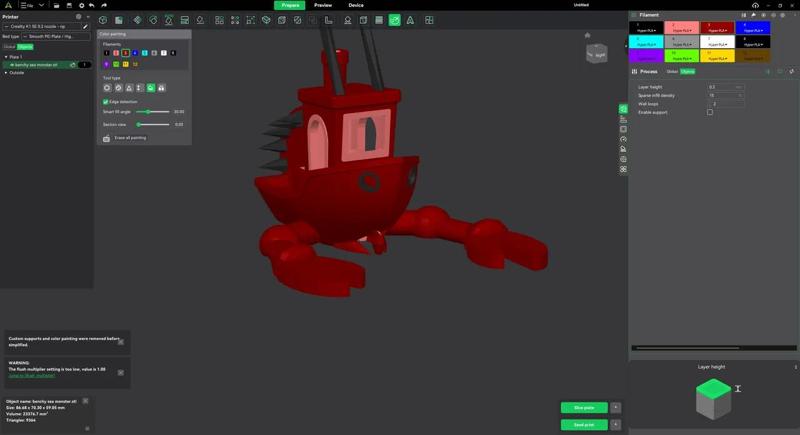Image resolution: width=800 pixels, height=435 pixels.
Task: Click the Slice plate button
Action: coord(584,407)
